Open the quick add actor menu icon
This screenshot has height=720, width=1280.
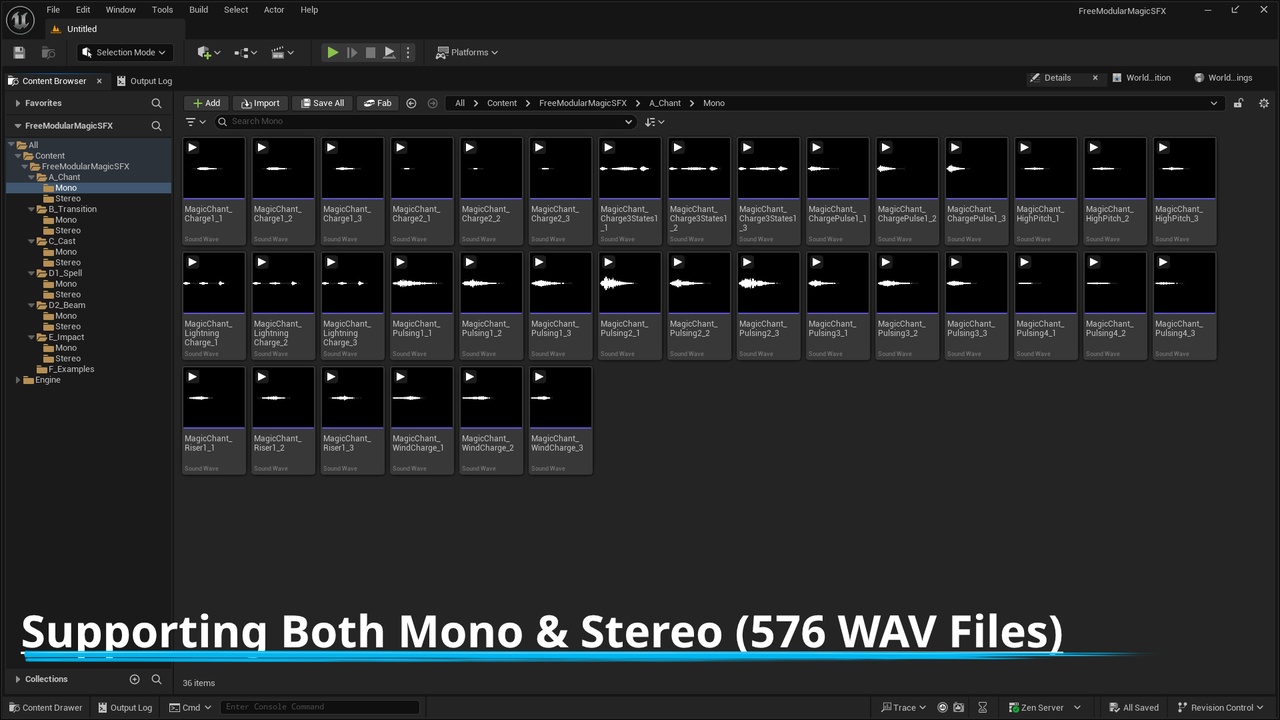(x=209, y=52)
